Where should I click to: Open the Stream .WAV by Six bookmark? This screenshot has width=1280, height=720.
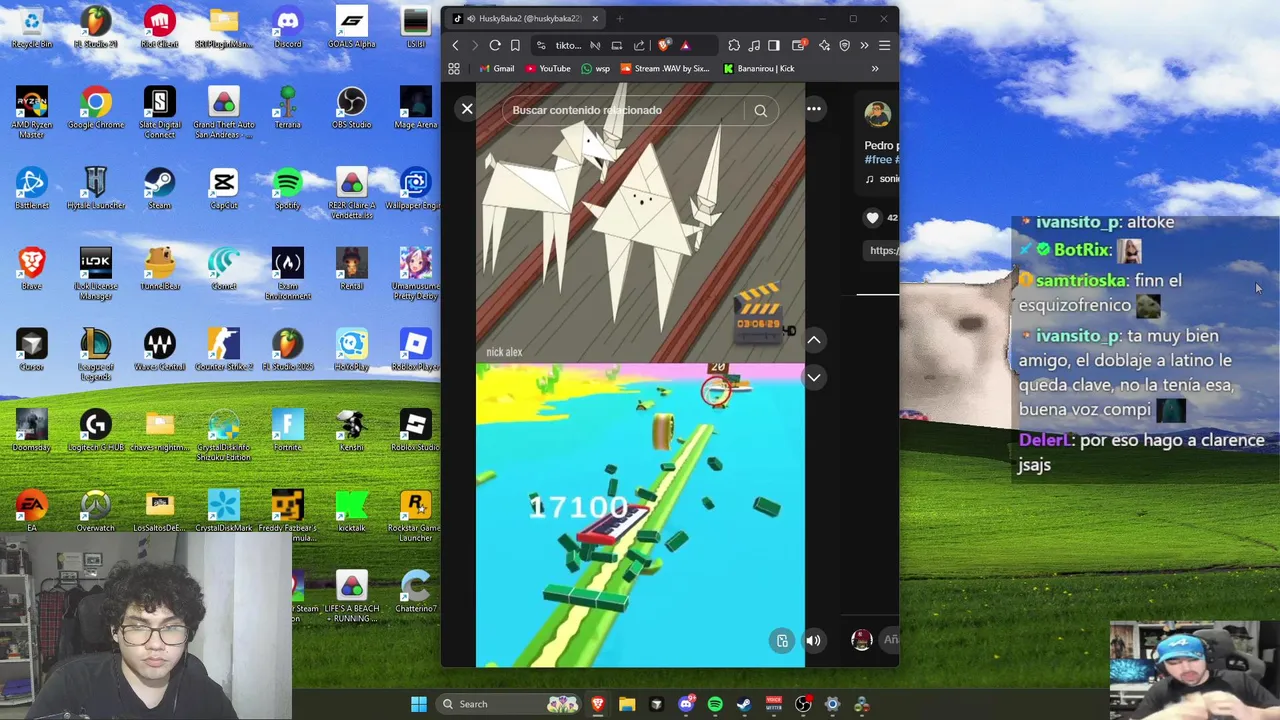tap(665, 69)
